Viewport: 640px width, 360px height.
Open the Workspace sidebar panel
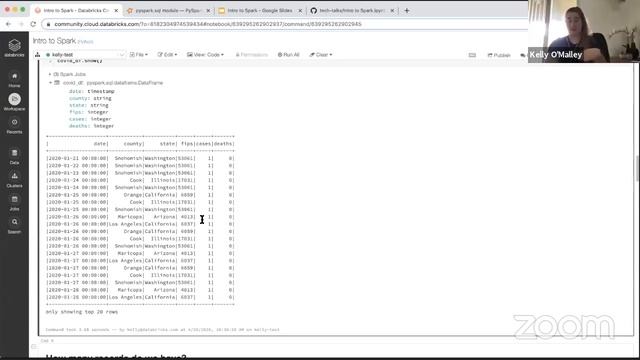[x=14, y=102]
